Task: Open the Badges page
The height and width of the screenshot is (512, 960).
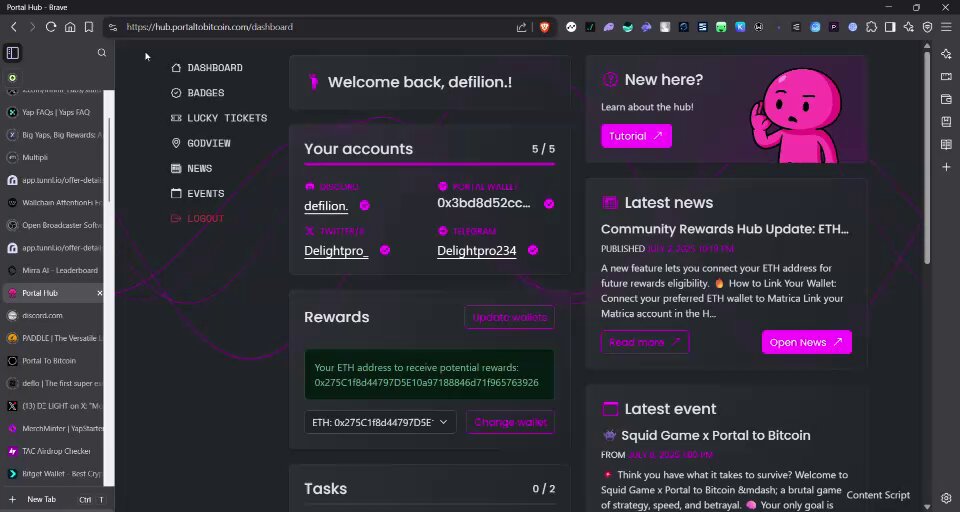Action: 198,92
